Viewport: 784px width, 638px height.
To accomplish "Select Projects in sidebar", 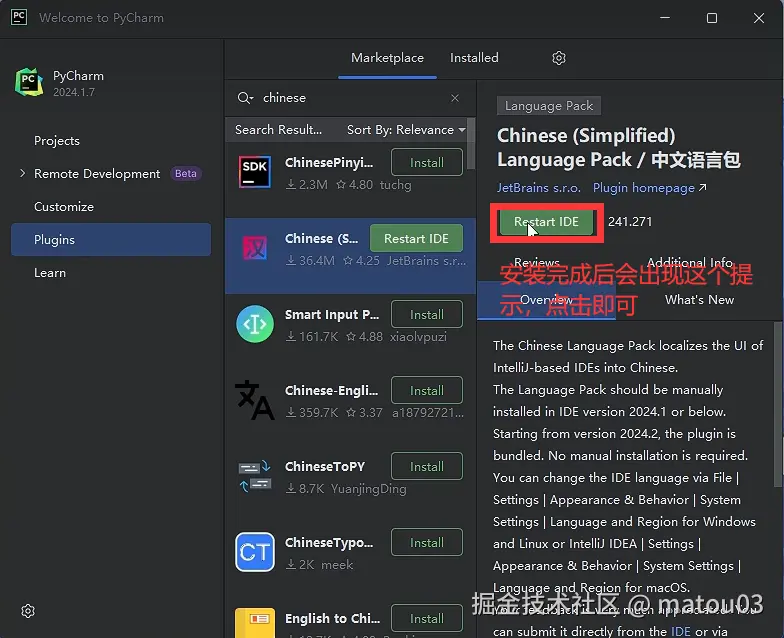I will pyautogui.click(x=56, y=141).
